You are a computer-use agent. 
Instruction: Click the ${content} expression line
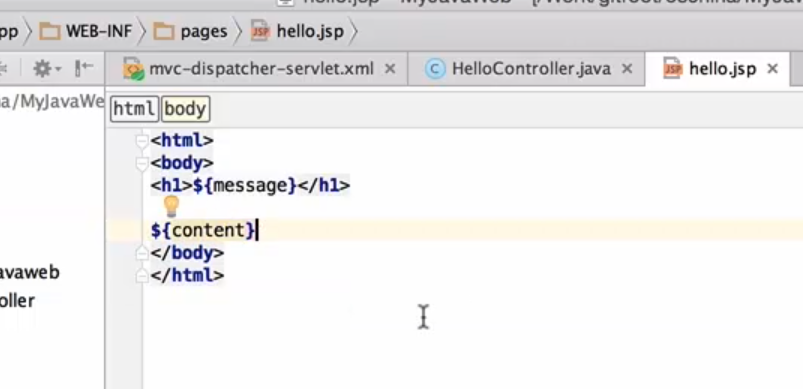[x=203, y=230]
